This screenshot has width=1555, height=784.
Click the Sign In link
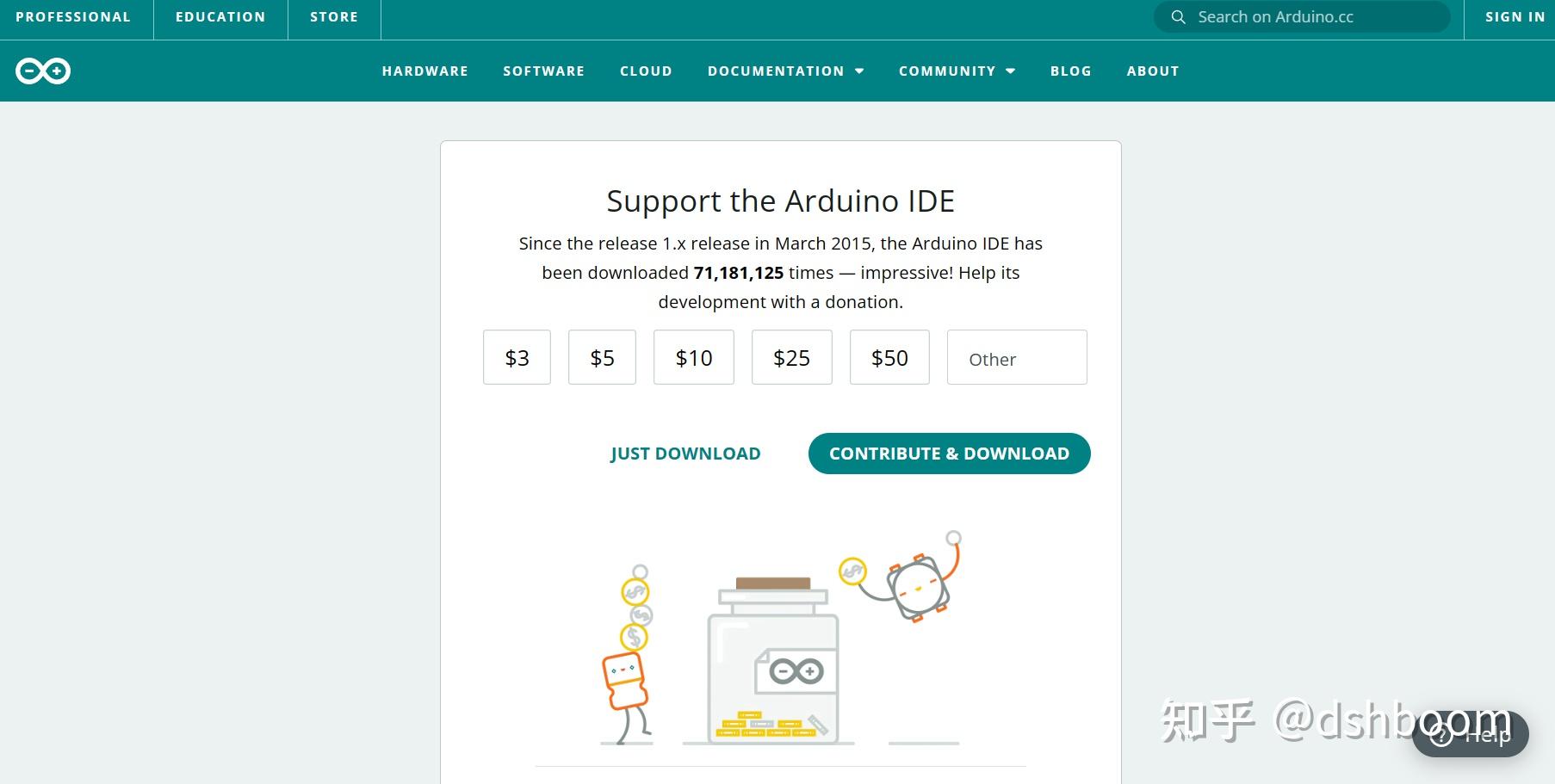(x=1515, y=17)
